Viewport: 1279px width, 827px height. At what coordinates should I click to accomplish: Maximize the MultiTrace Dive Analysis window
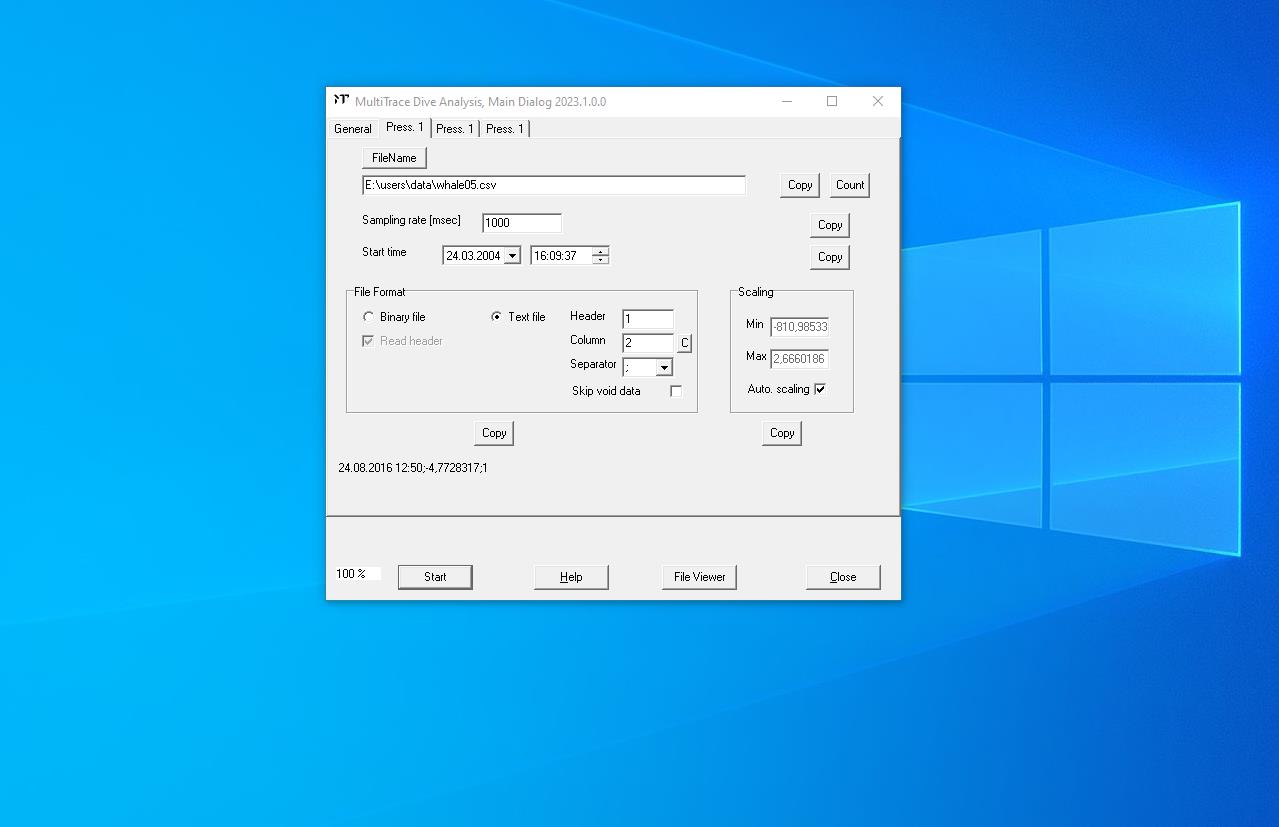(831, 101)
